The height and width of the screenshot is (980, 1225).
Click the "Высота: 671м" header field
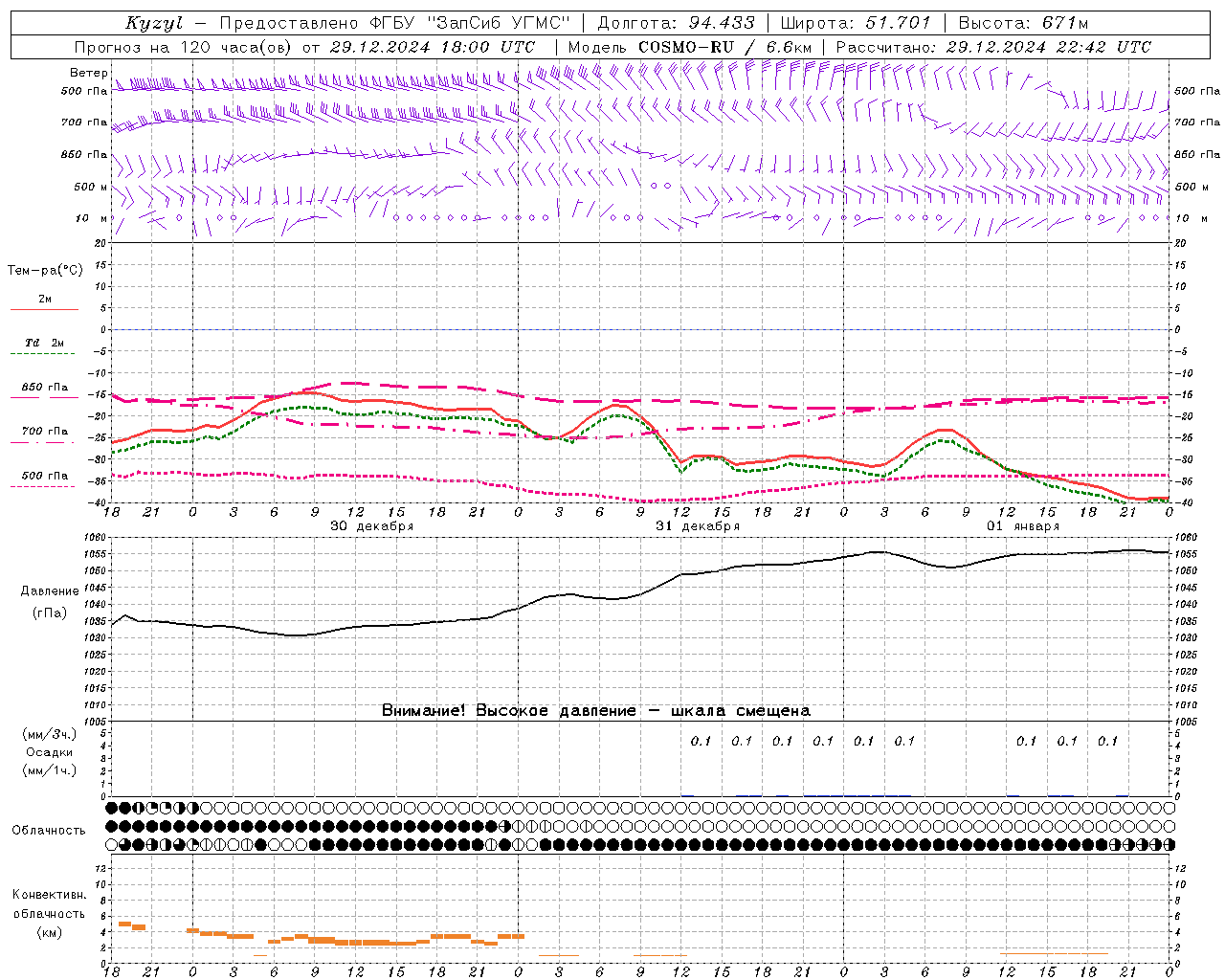[x=1023, y=23]
